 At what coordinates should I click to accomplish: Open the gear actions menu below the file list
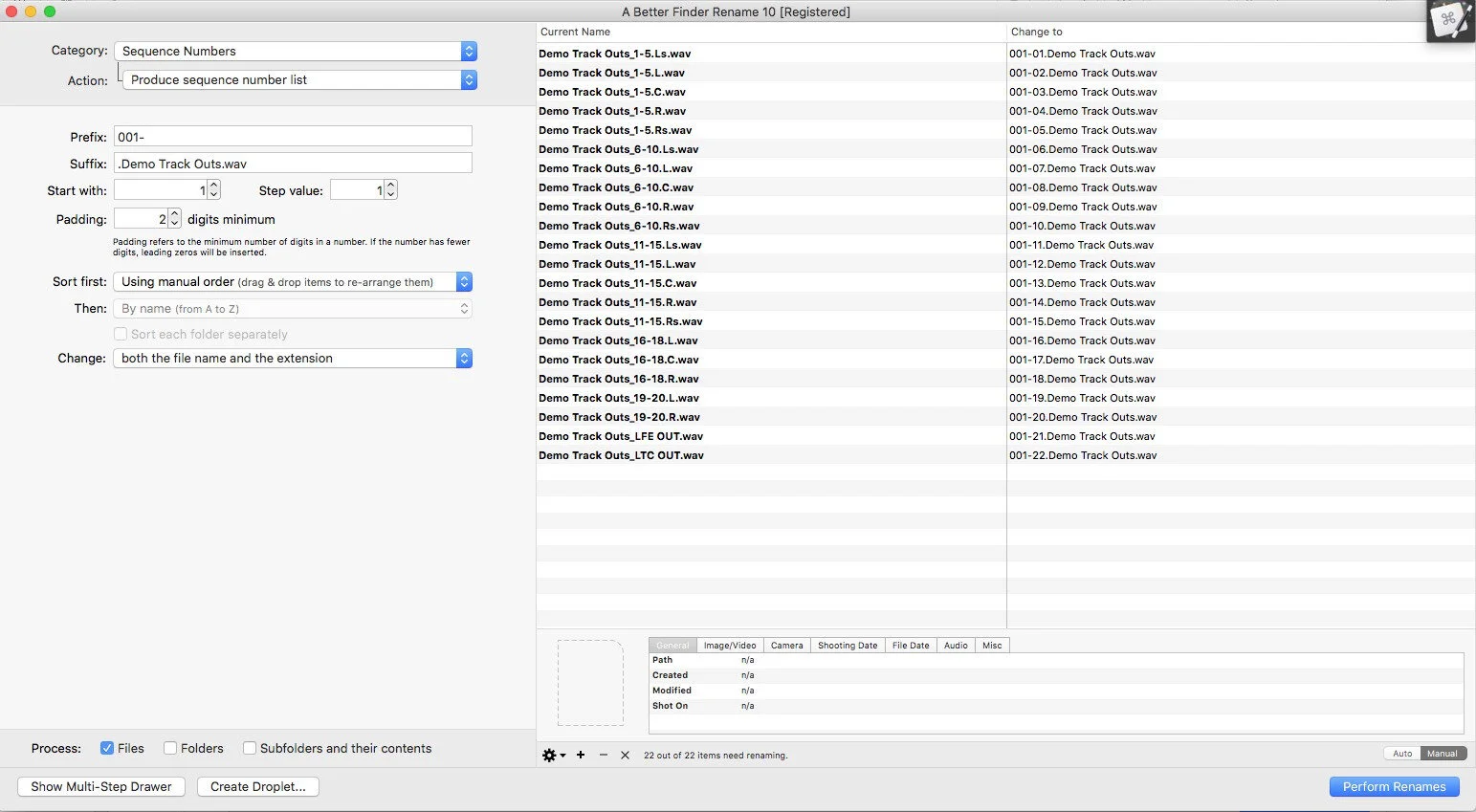tap(554, 755)
